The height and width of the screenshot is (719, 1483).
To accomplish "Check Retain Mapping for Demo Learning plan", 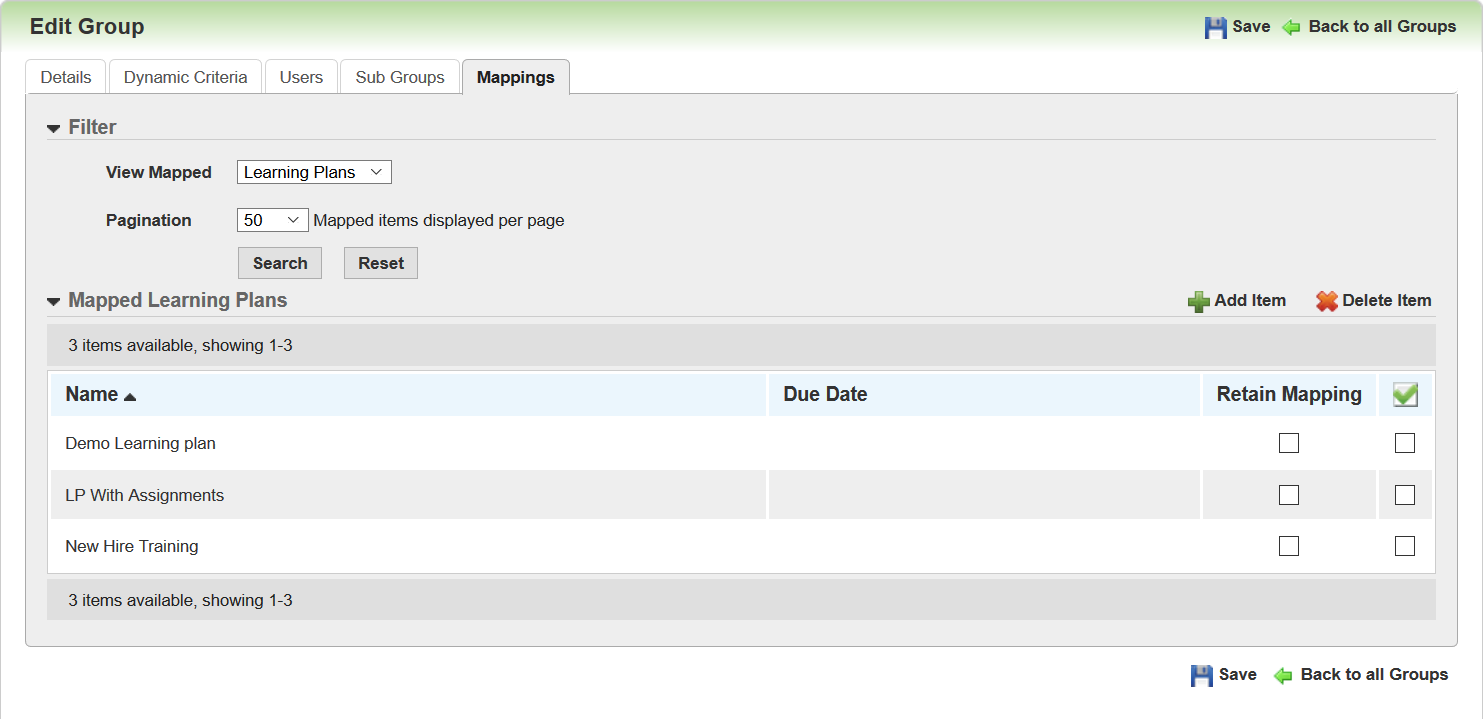I will [1288, 443].
